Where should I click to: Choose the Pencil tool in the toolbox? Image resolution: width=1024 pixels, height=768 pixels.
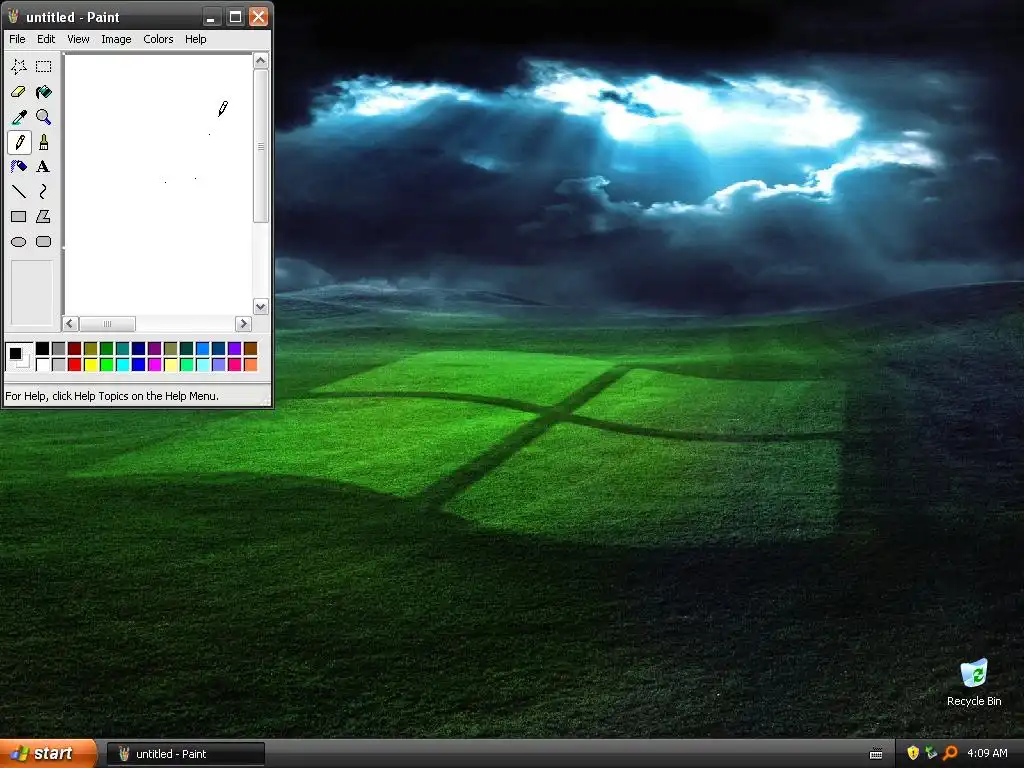click(x=19, y=142)
